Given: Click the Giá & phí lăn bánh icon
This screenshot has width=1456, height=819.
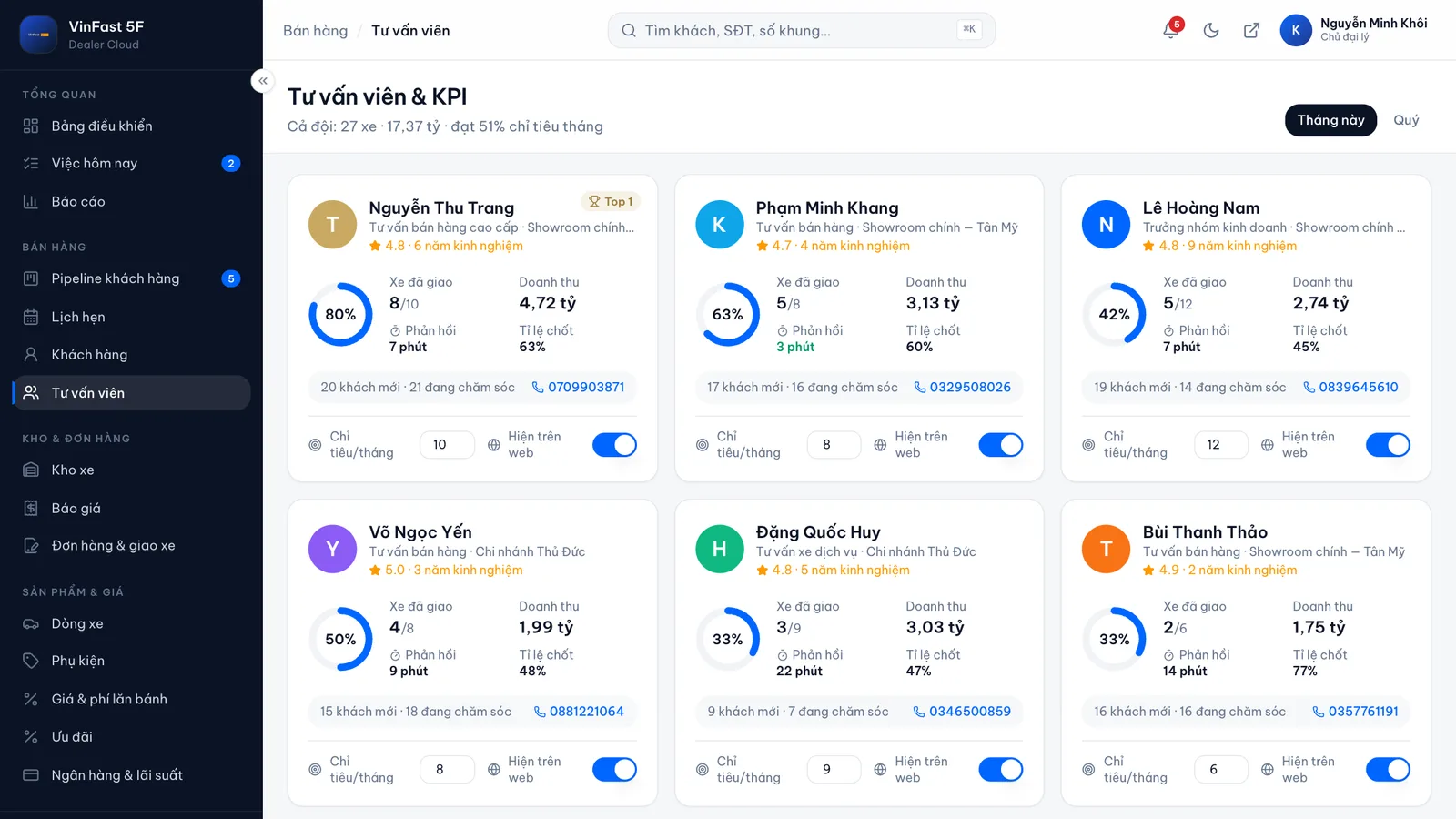Looking at the screenshot, I should tap(31, 699).
